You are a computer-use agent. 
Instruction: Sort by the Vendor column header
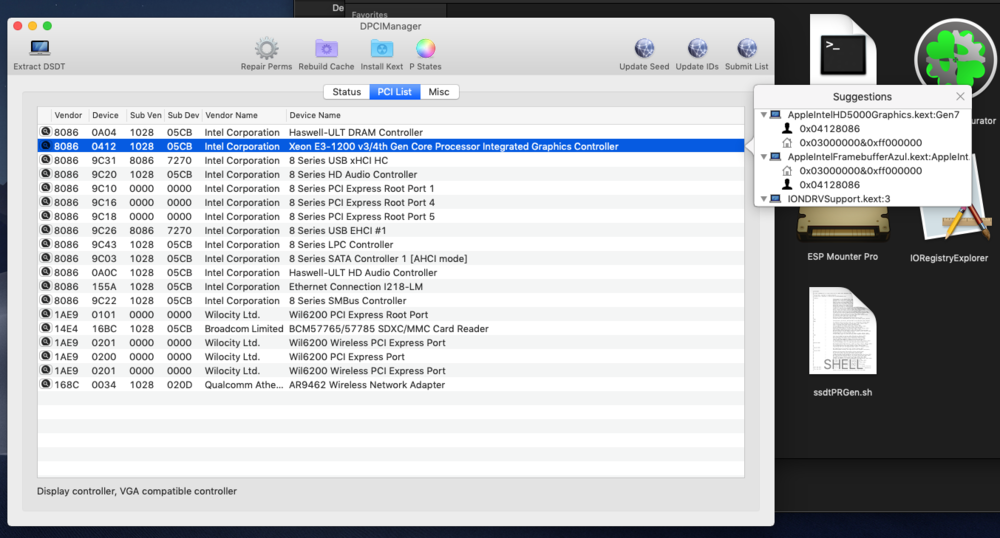[x=68, y=115]
